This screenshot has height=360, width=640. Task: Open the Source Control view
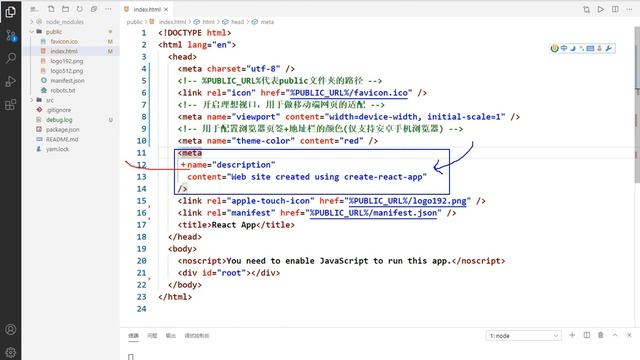11,36
